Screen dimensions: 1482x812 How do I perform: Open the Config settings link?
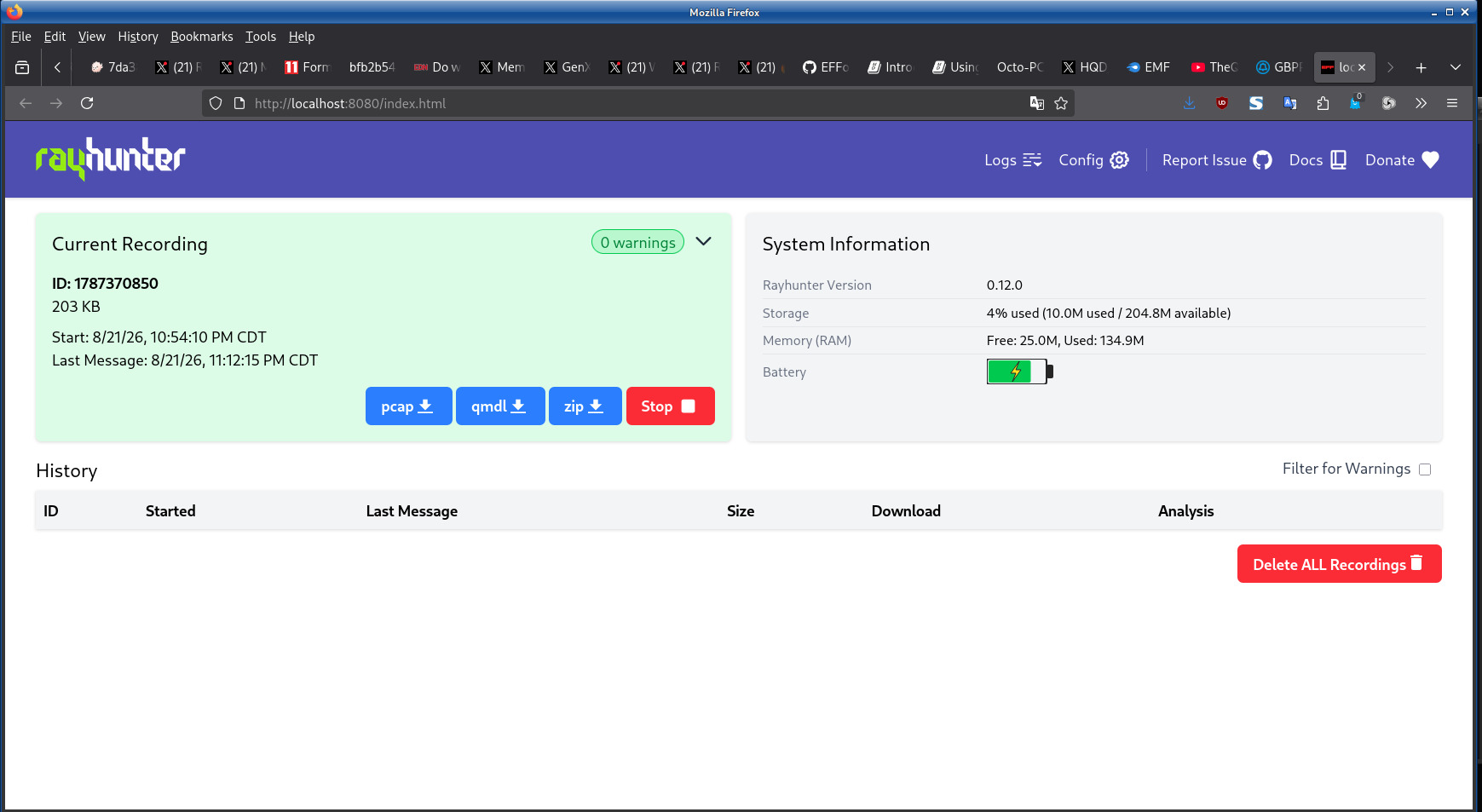click(1093, 160)
